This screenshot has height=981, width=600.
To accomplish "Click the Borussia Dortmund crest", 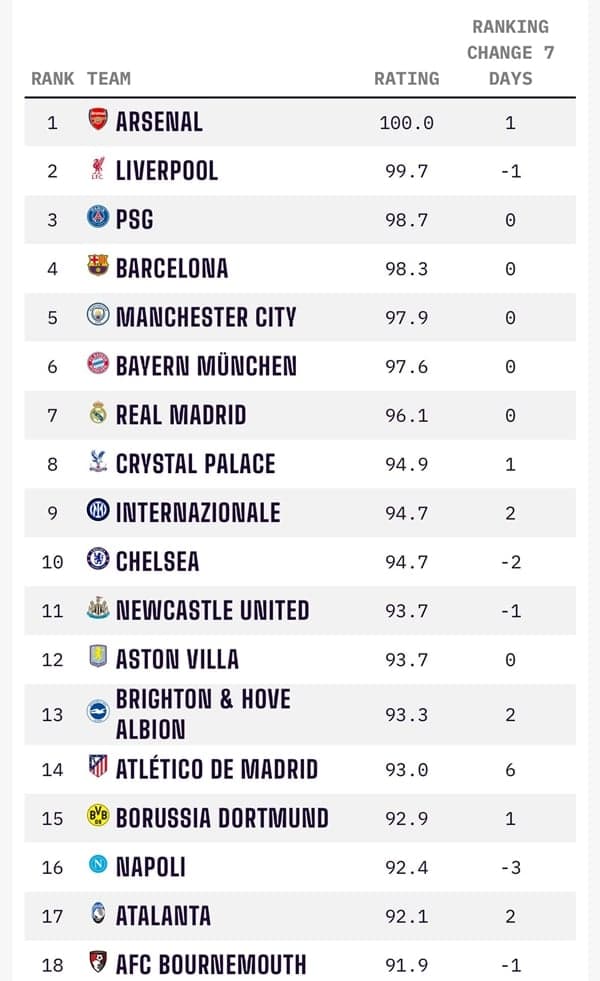I will tap(97, 817).
